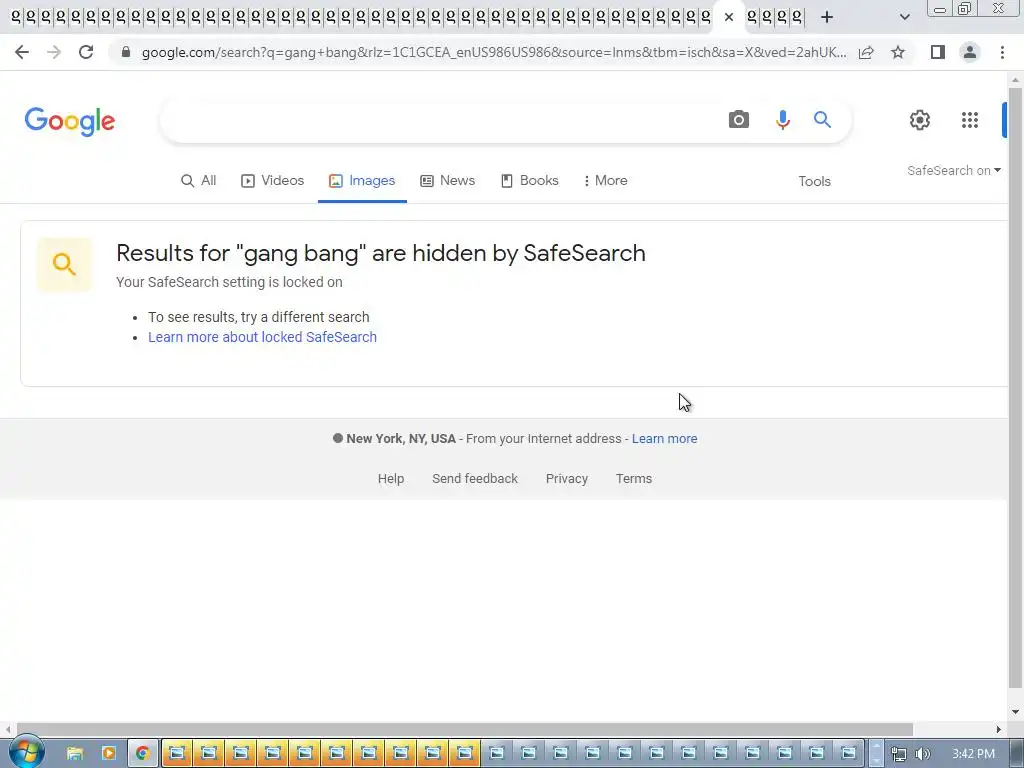Switch to the News tab
The image size is (1024, 768).
pos(447,181)
